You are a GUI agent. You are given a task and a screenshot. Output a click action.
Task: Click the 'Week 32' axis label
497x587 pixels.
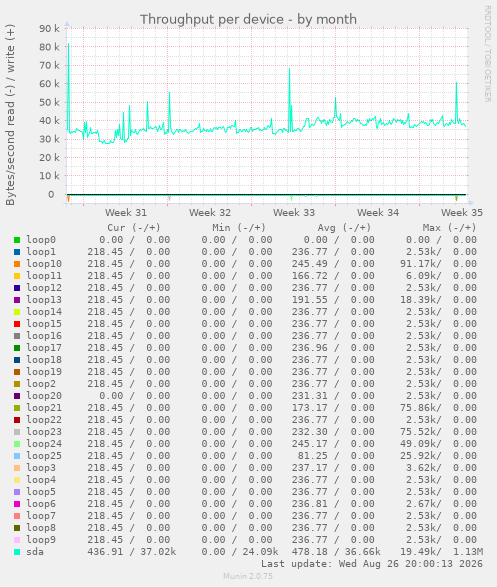[x=210, y=213]
